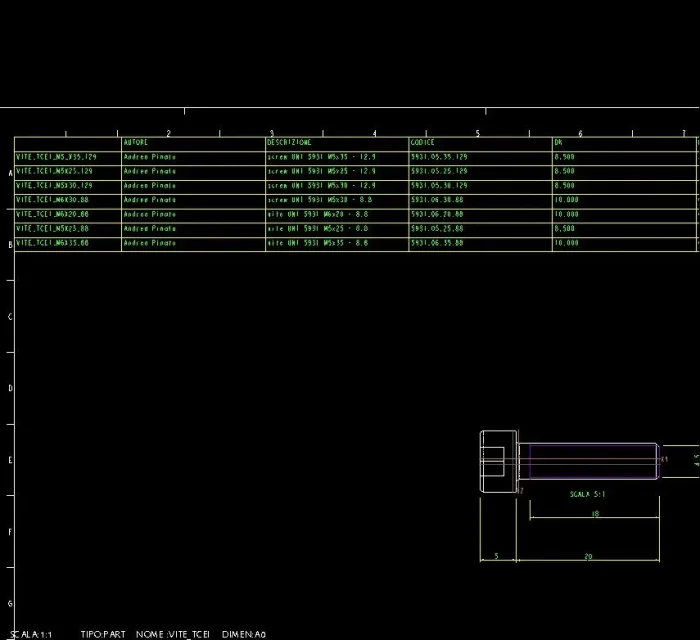700x640 pixels.
Task: Select the 18 thread length dimension
Action: [595, 514]
